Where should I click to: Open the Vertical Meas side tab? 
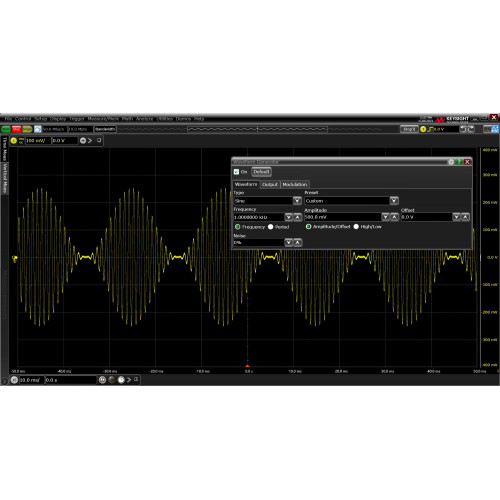point(5,178)
